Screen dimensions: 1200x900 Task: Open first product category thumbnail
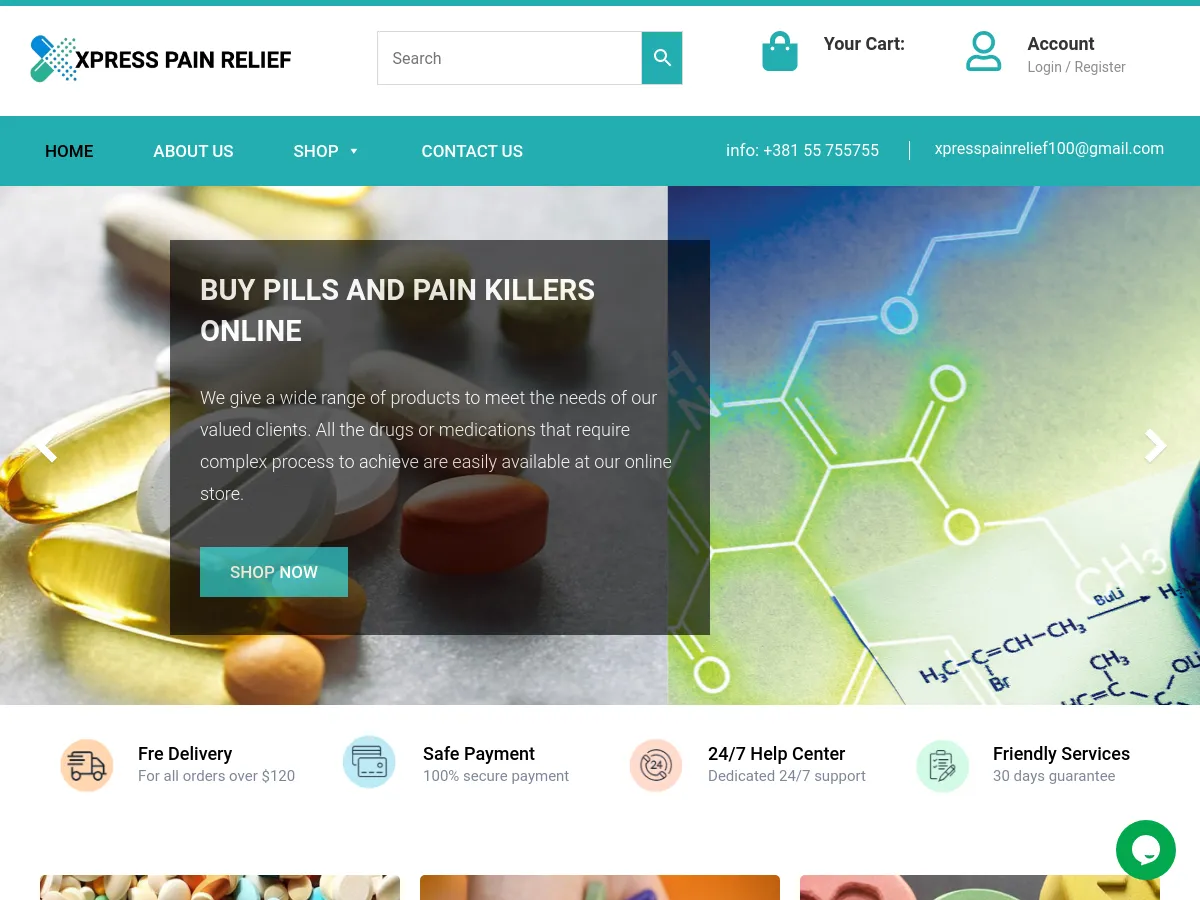point(220,888)
